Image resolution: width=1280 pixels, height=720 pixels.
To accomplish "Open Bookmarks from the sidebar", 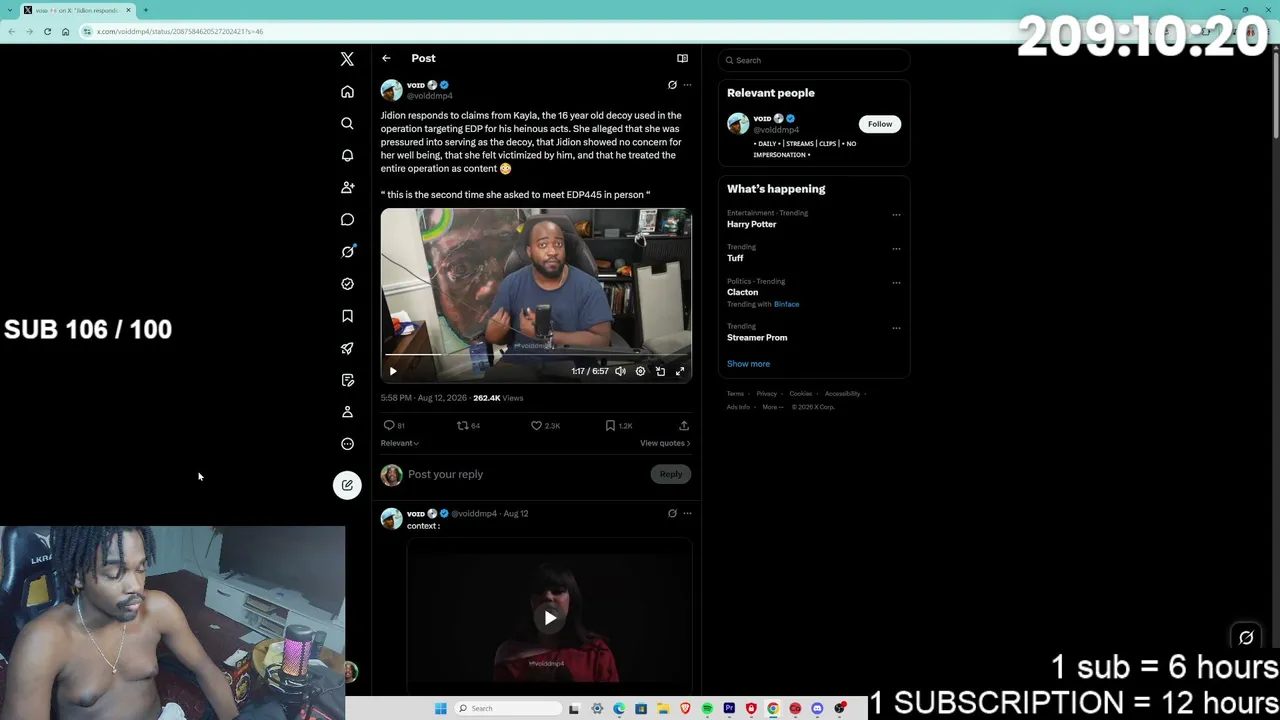I will [347, 316].
